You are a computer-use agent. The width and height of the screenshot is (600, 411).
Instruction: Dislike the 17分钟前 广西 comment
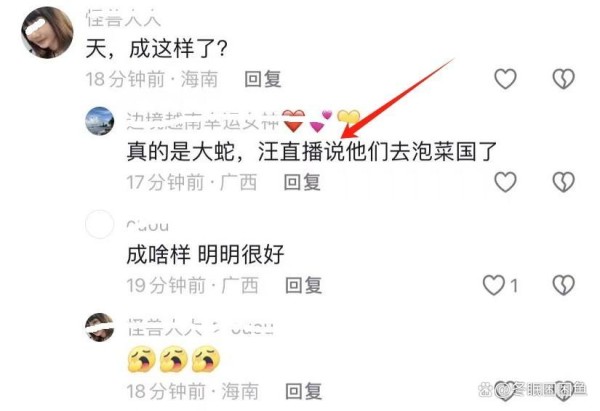tap(564, 182)
